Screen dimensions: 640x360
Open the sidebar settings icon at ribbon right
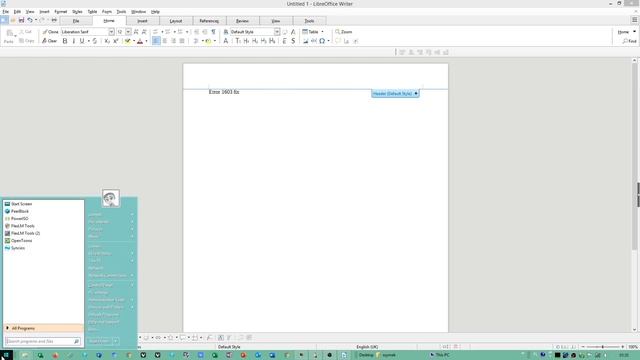click(634, 20)
